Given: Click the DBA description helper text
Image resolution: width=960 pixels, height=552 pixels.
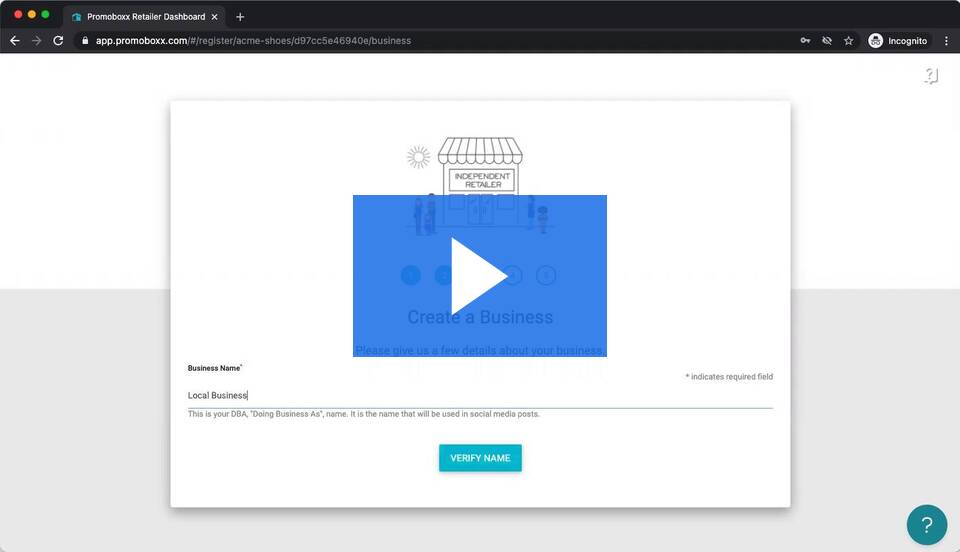Looking at the screenshot, I should point(364,414).
